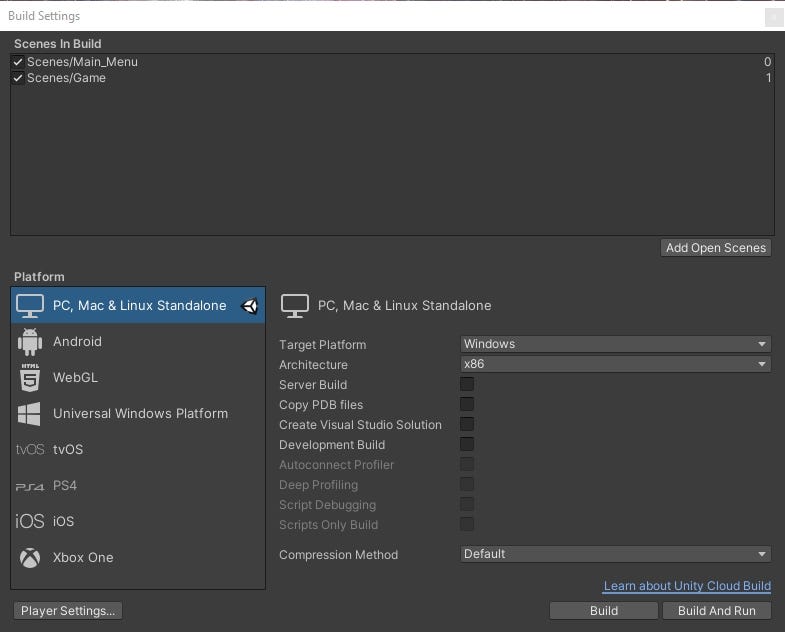This screenshot has height=632, width=785.
Task: Click the Unity logo on the selected platform row
Action: 250,306
